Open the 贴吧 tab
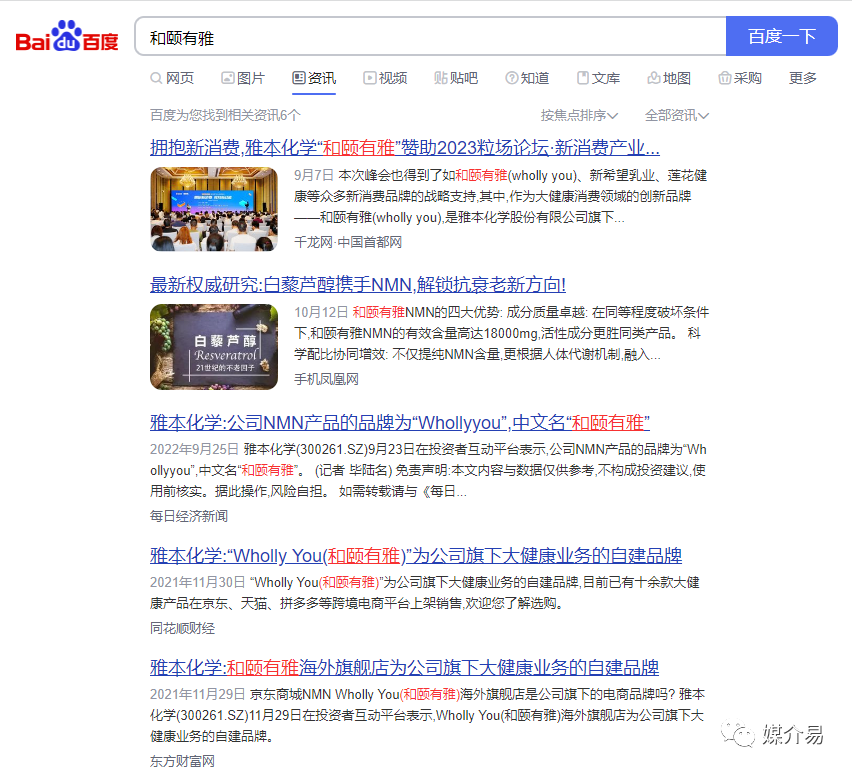 pyautogui.click(x=456, y=78)
